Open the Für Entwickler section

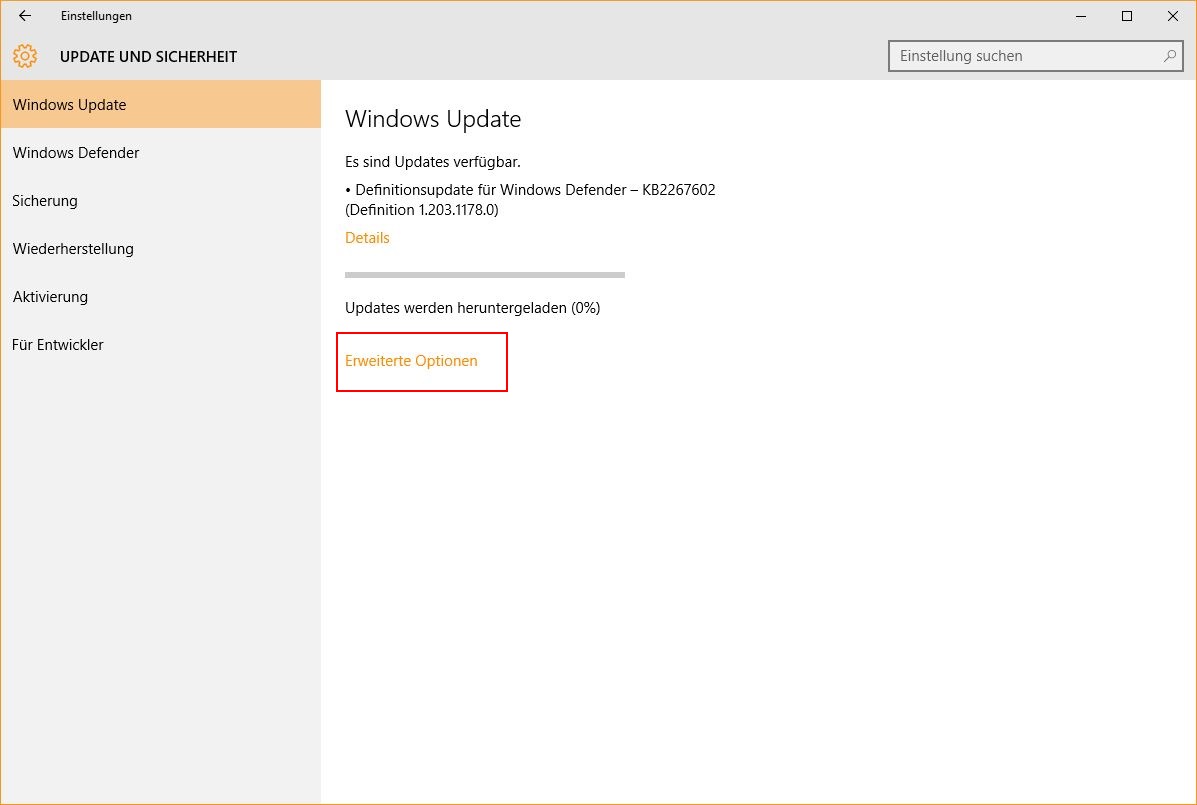pyautogui.click(x=58, y=345)
